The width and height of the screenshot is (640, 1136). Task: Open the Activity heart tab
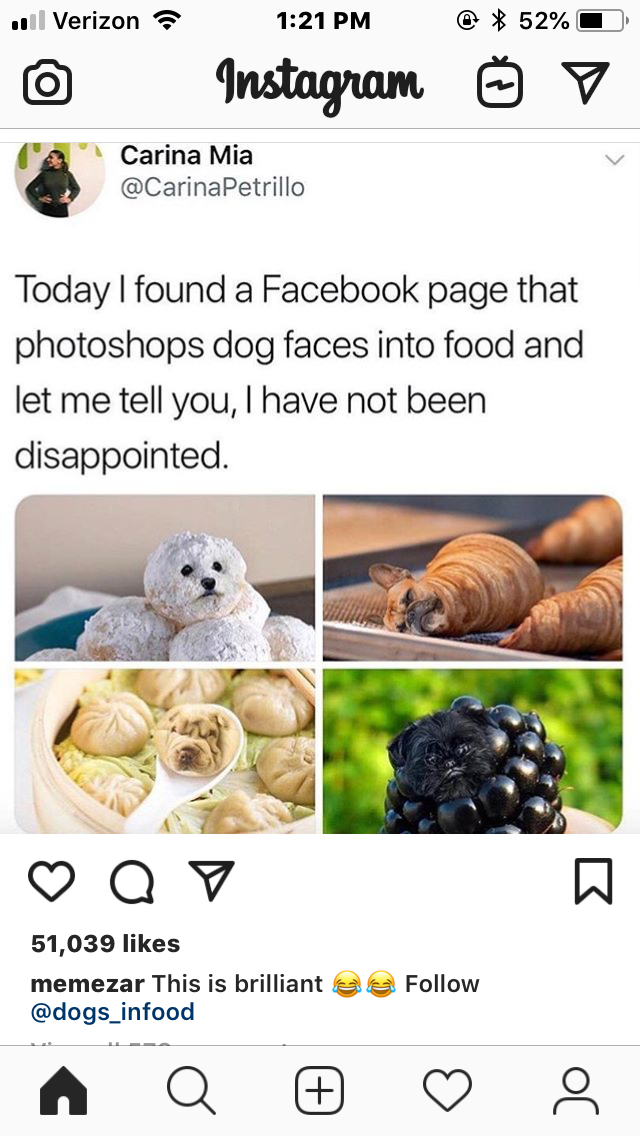(x=447, y=1090)
